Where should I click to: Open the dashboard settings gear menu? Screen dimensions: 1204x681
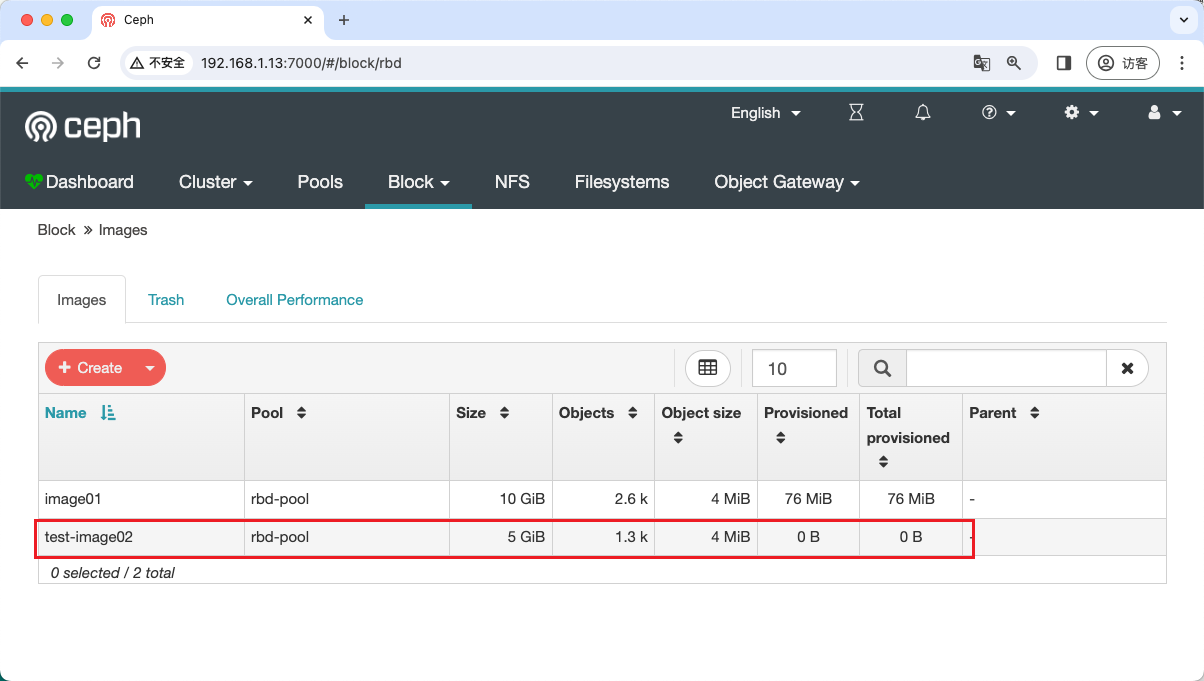1081,113
